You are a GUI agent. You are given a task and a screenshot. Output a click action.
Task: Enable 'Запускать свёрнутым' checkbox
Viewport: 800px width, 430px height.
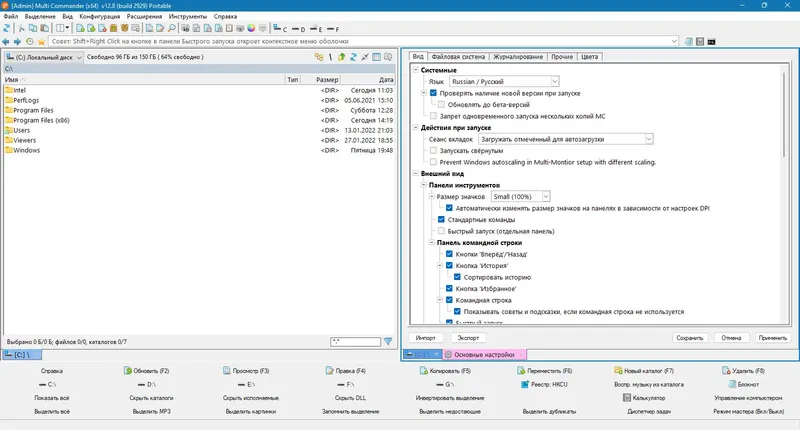coord(433,150)
